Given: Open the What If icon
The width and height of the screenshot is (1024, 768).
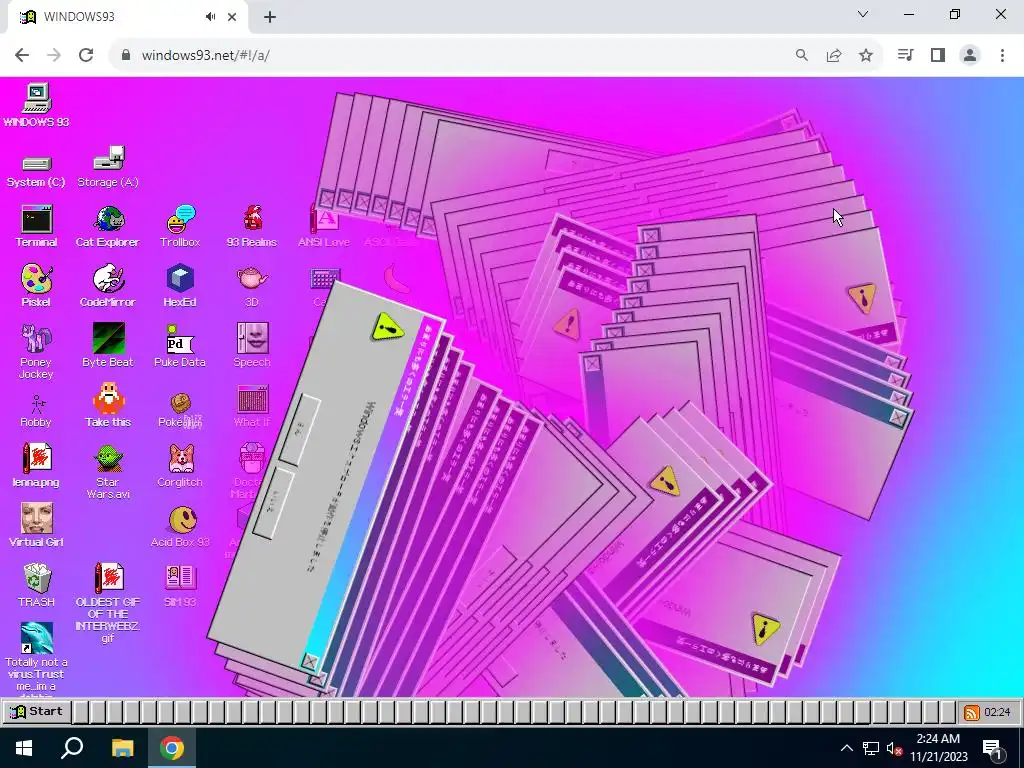Looking at the screenshot, I should click(252, 399).
